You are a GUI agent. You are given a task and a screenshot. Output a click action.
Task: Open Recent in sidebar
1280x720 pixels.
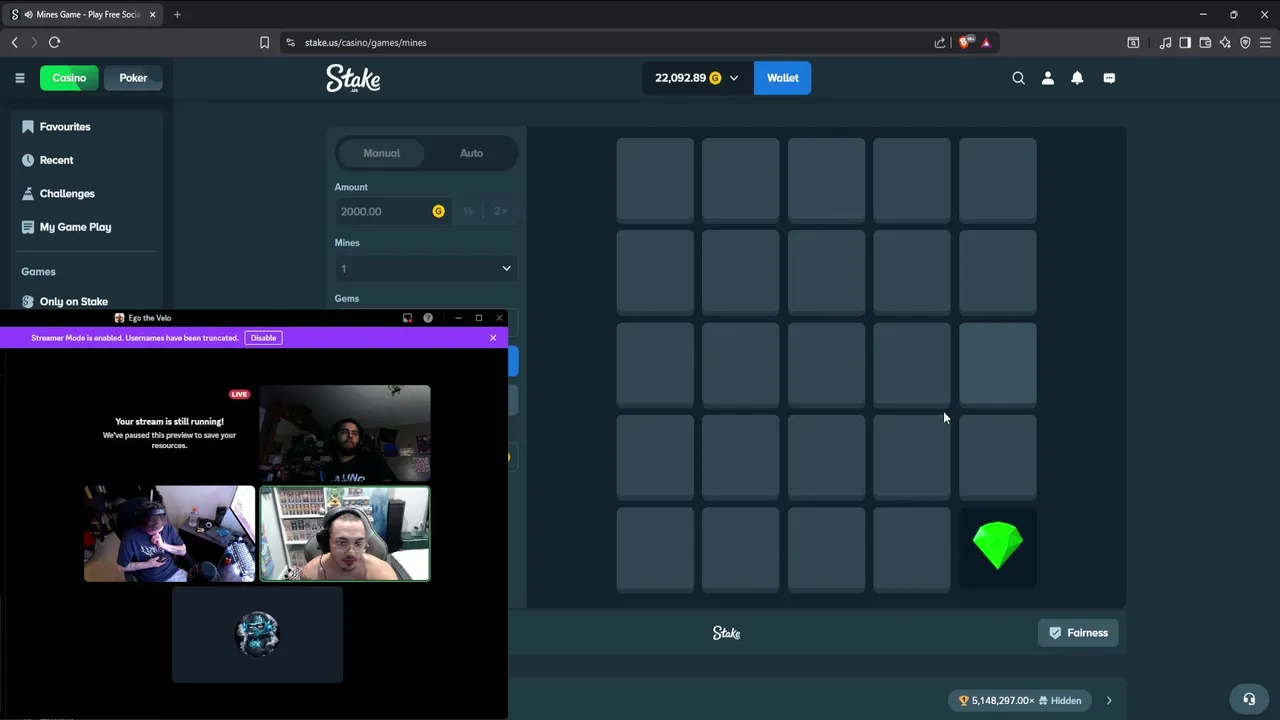pyautogui.click(x=56, y=160)
